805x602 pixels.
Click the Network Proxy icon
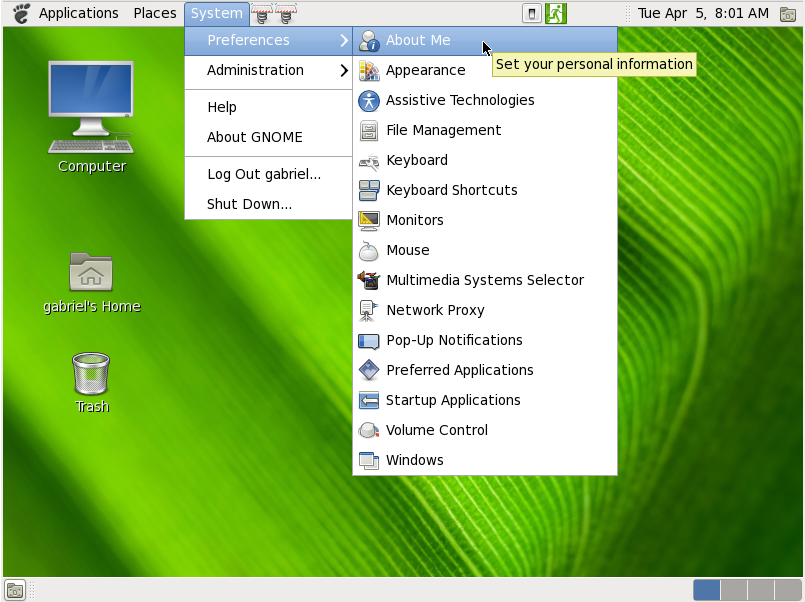pyautogui.click(x=369, y=310)
